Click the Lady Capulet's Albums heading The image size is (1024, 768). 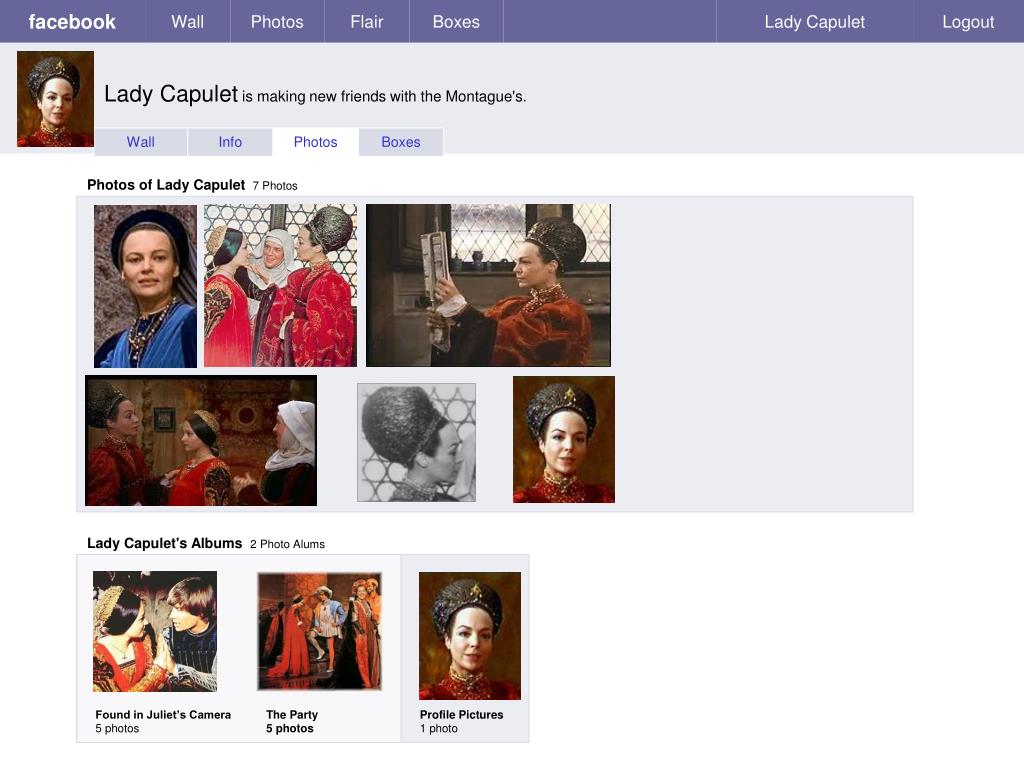click(165, 543)
